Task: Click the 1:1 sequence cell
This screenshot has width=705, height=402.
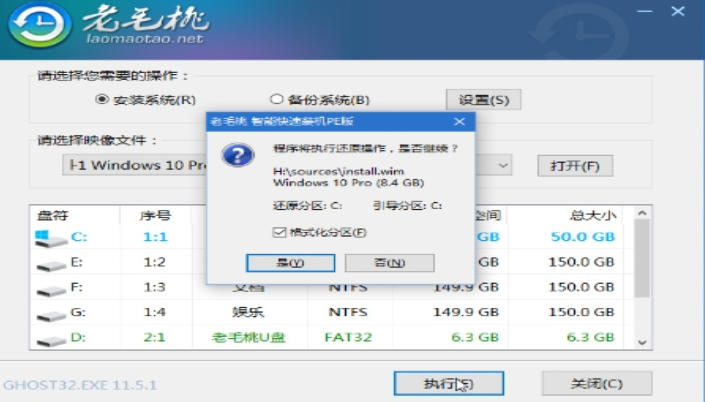Action: [x=155, y=237]
